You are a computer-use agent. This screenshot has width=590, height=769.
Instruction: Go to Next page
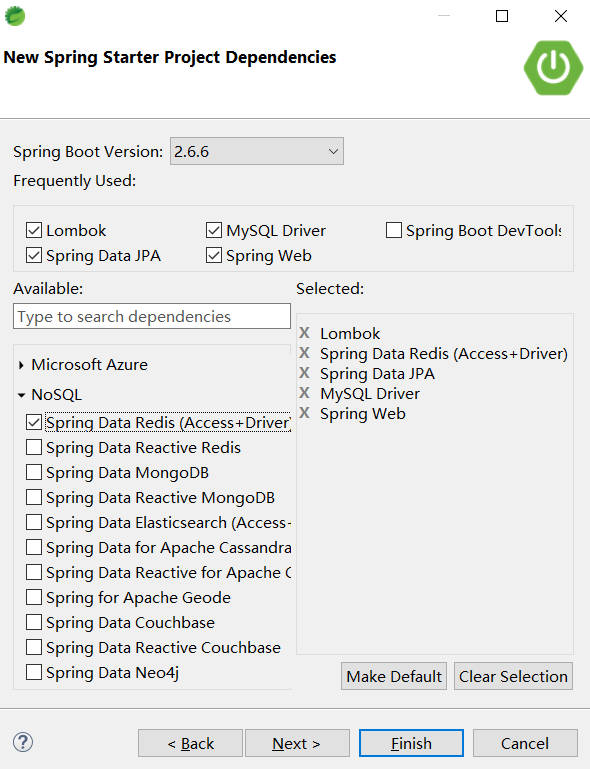[x=297, y=743]
